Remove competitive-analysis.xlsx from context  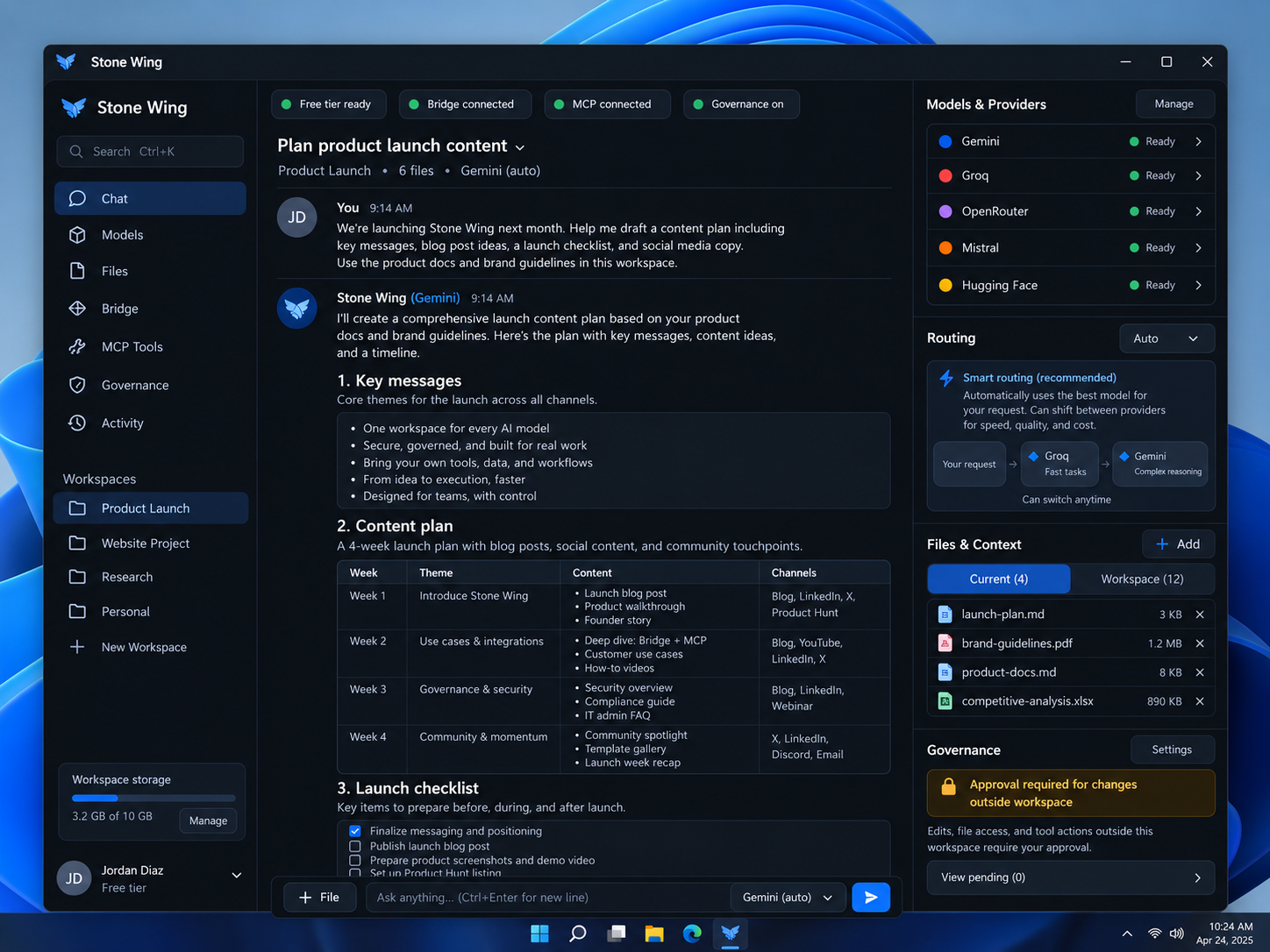tap(1200, 701)
